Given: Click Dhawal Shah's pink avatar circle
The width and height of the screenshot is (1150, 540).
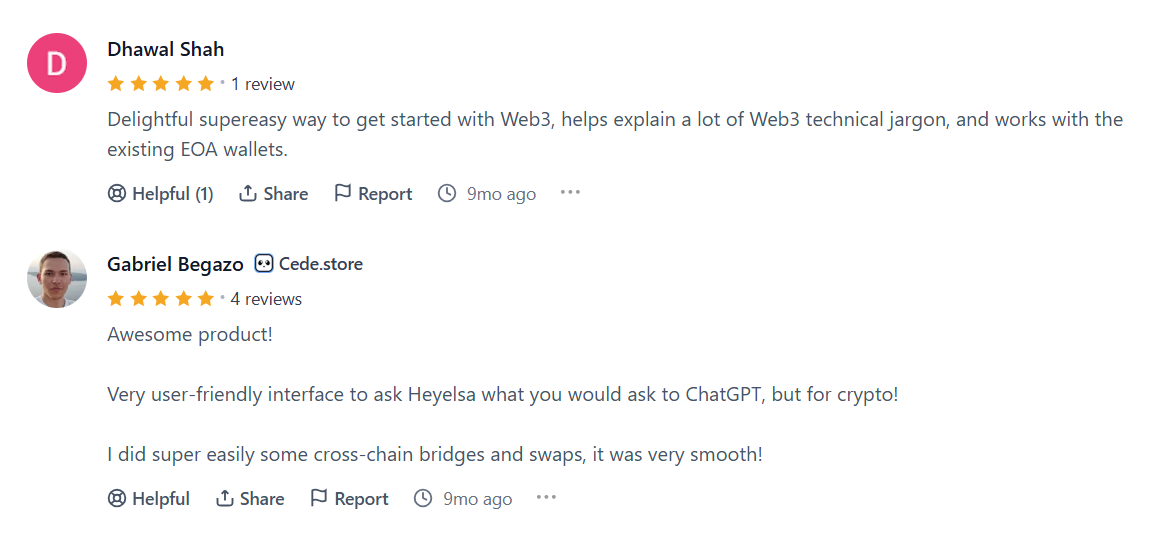Looking at the screenshot, I should [57, 63].
